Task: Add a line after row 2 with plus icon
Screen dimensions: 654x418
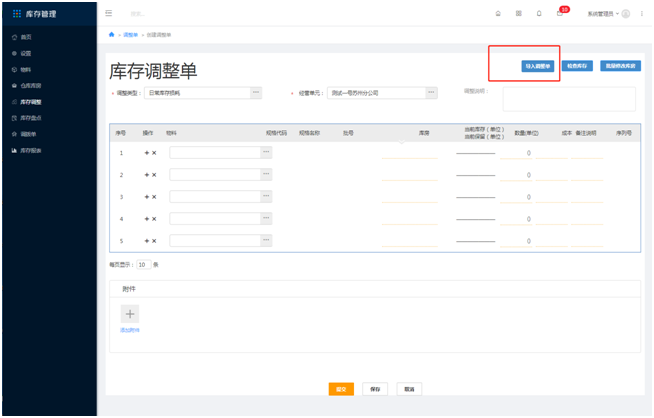Action: coord(147,175)
